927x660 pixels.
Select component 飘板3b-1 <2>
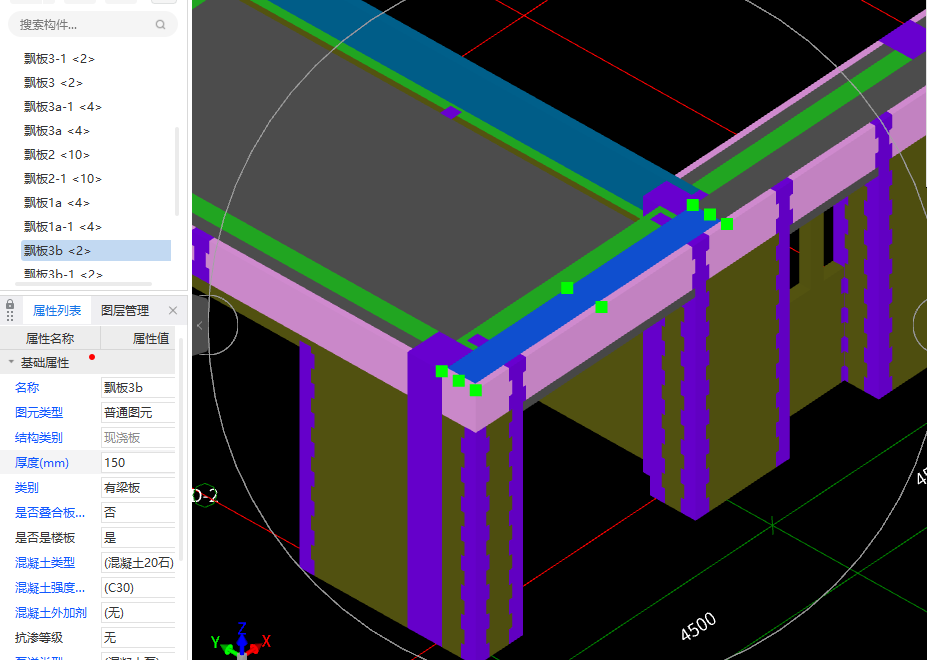click(x=63, y=274)
